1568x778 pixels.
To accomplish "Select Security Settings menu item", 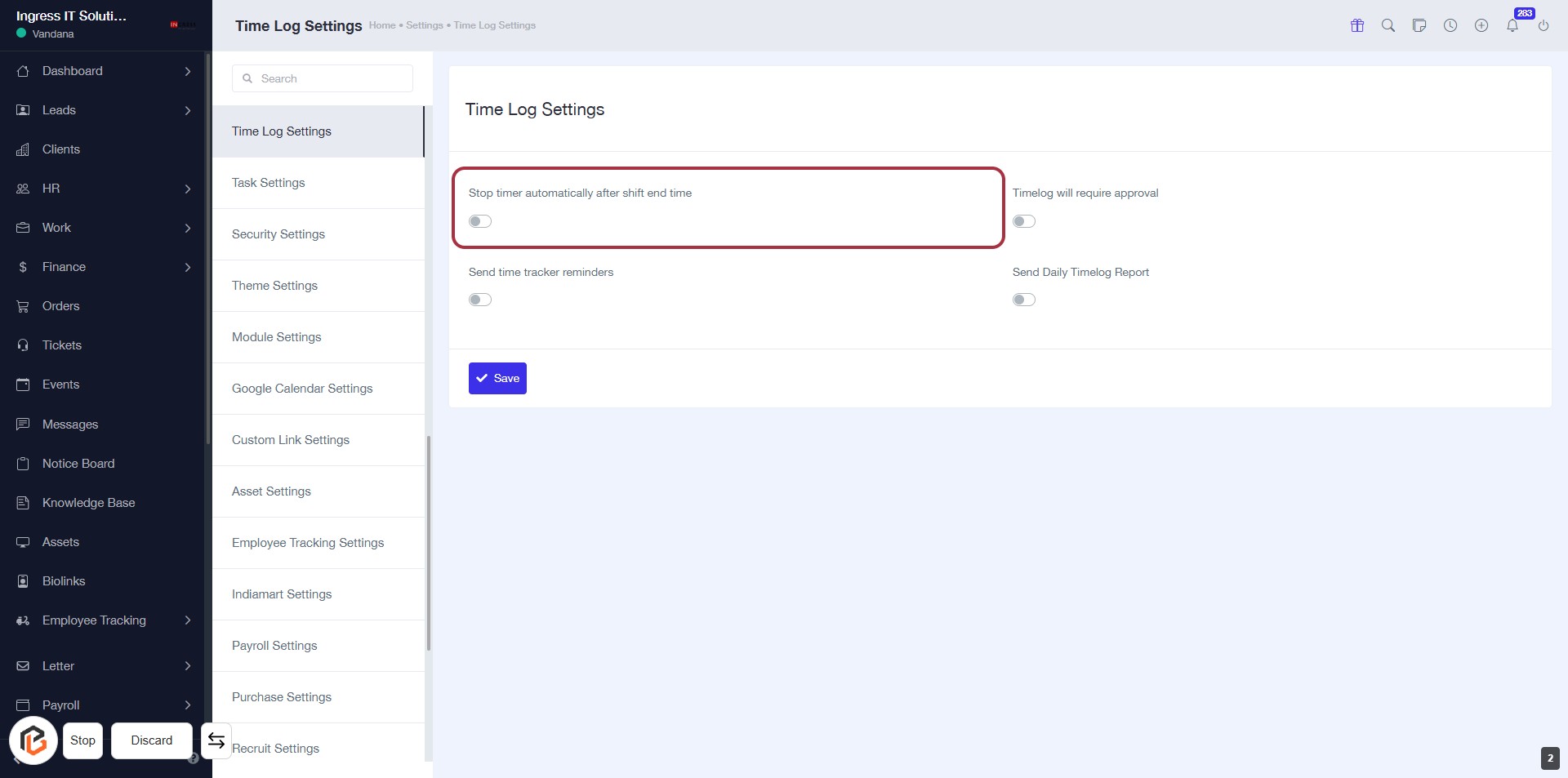I will 278,234.
